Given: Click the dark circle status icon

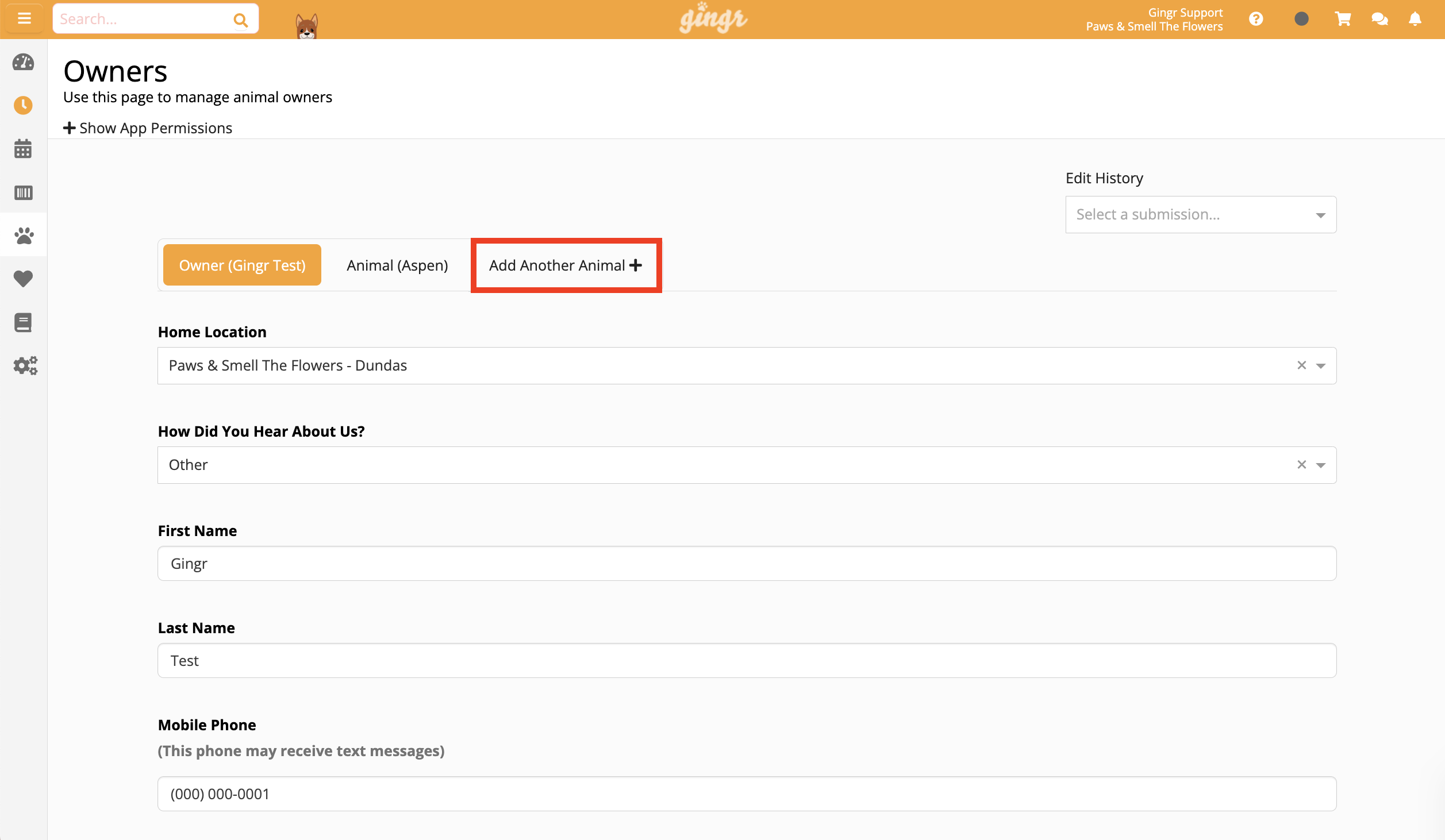Looking at the screenshot, I should (x=1301, y=19).
